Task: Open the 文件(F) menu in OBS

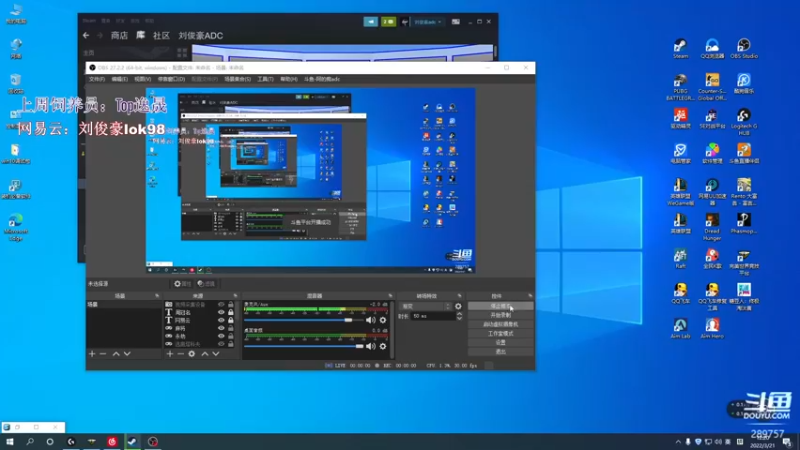Action: pos(96,79)
